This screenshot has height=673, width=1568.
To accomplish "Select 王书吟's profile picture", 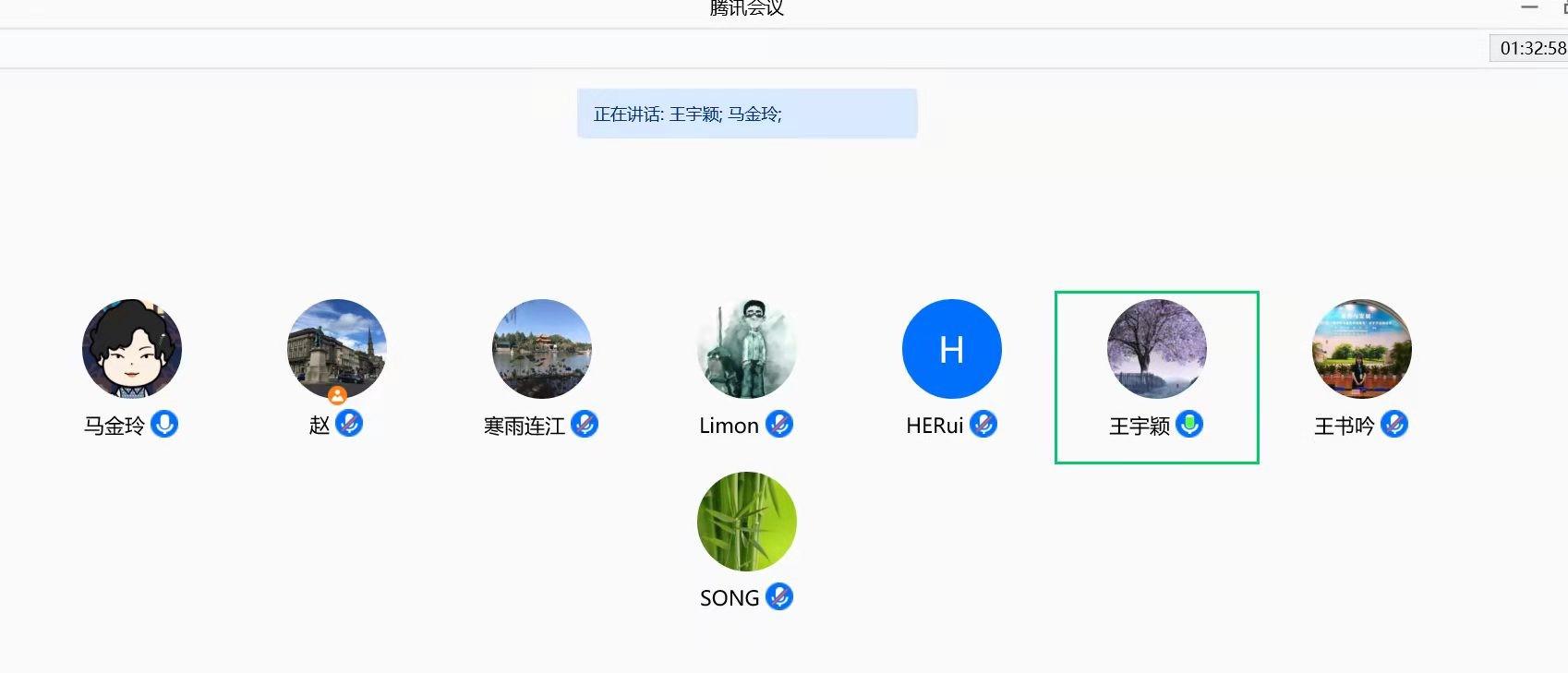I will point(1362,349).
